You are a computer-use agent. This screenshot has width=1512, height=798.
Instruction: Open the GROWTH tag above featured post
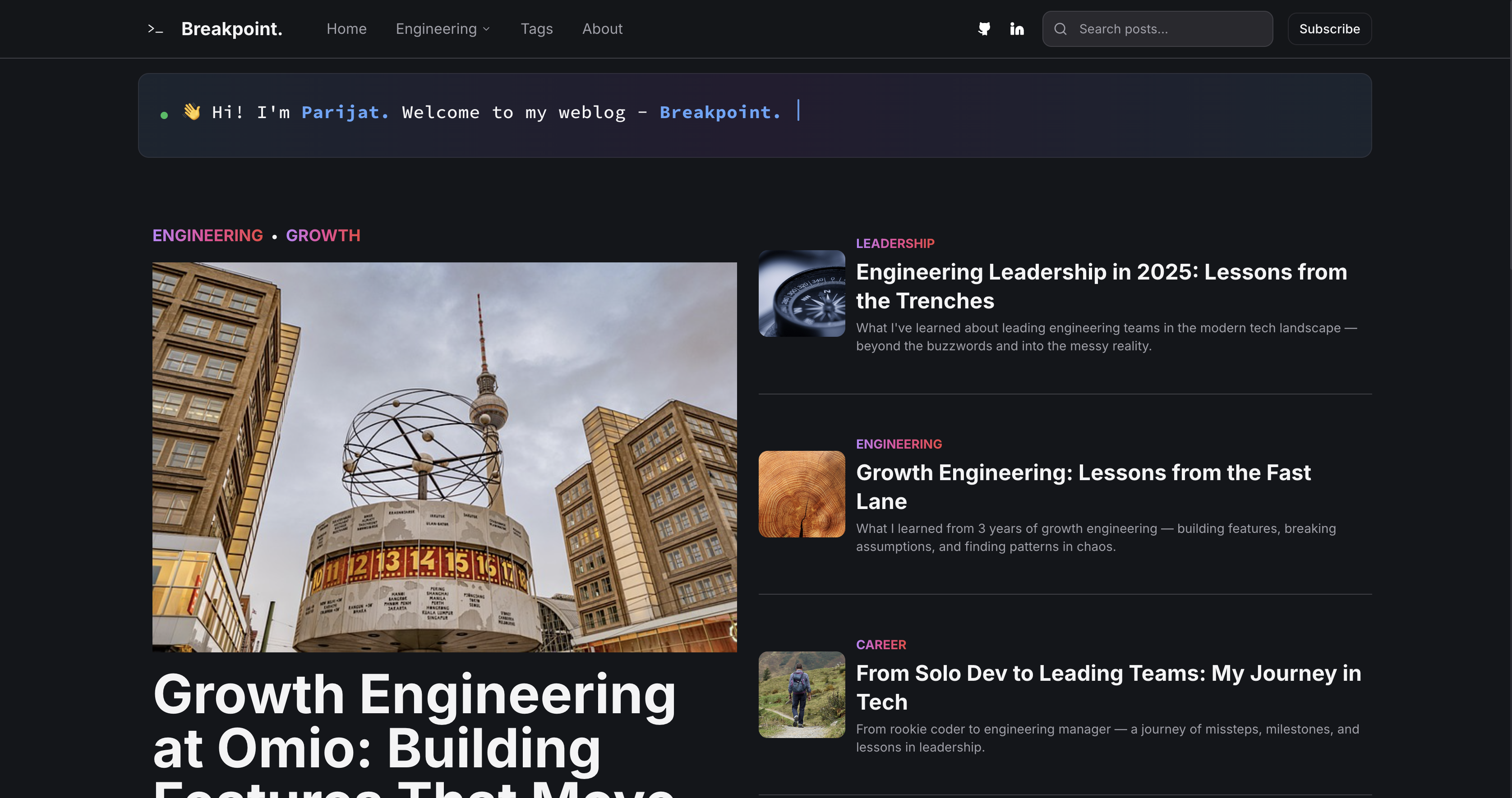pyautogui.click(x=323, y=235)
